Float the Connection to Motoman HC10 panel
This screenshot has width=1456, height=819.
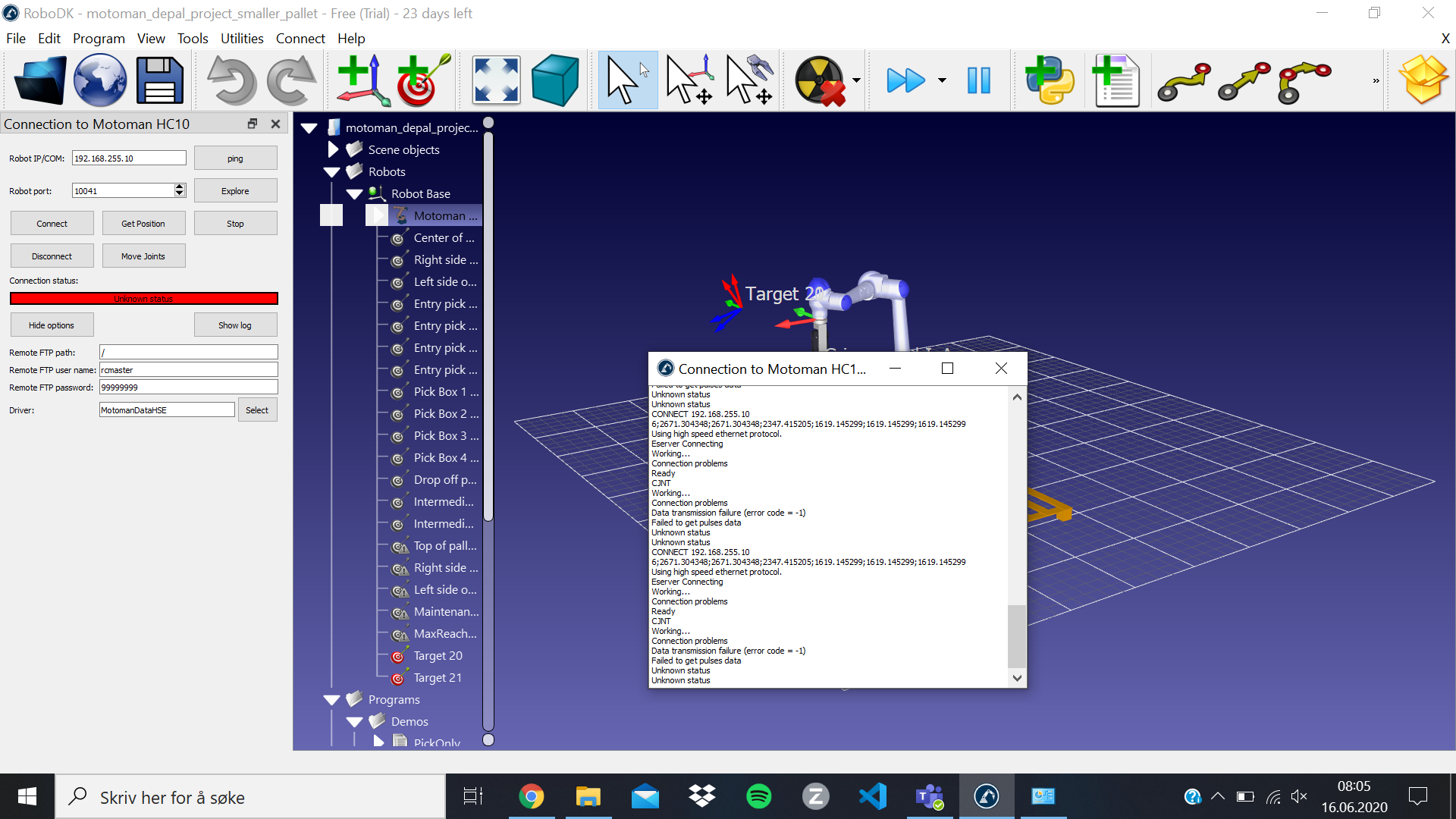pyautogui.click(x=253, y=124)
